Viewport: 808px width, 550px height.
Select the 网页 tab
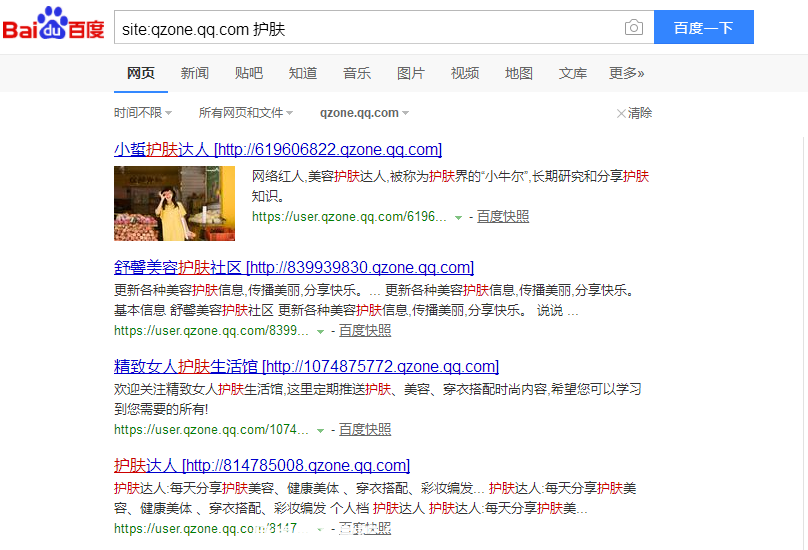[141, 73]
